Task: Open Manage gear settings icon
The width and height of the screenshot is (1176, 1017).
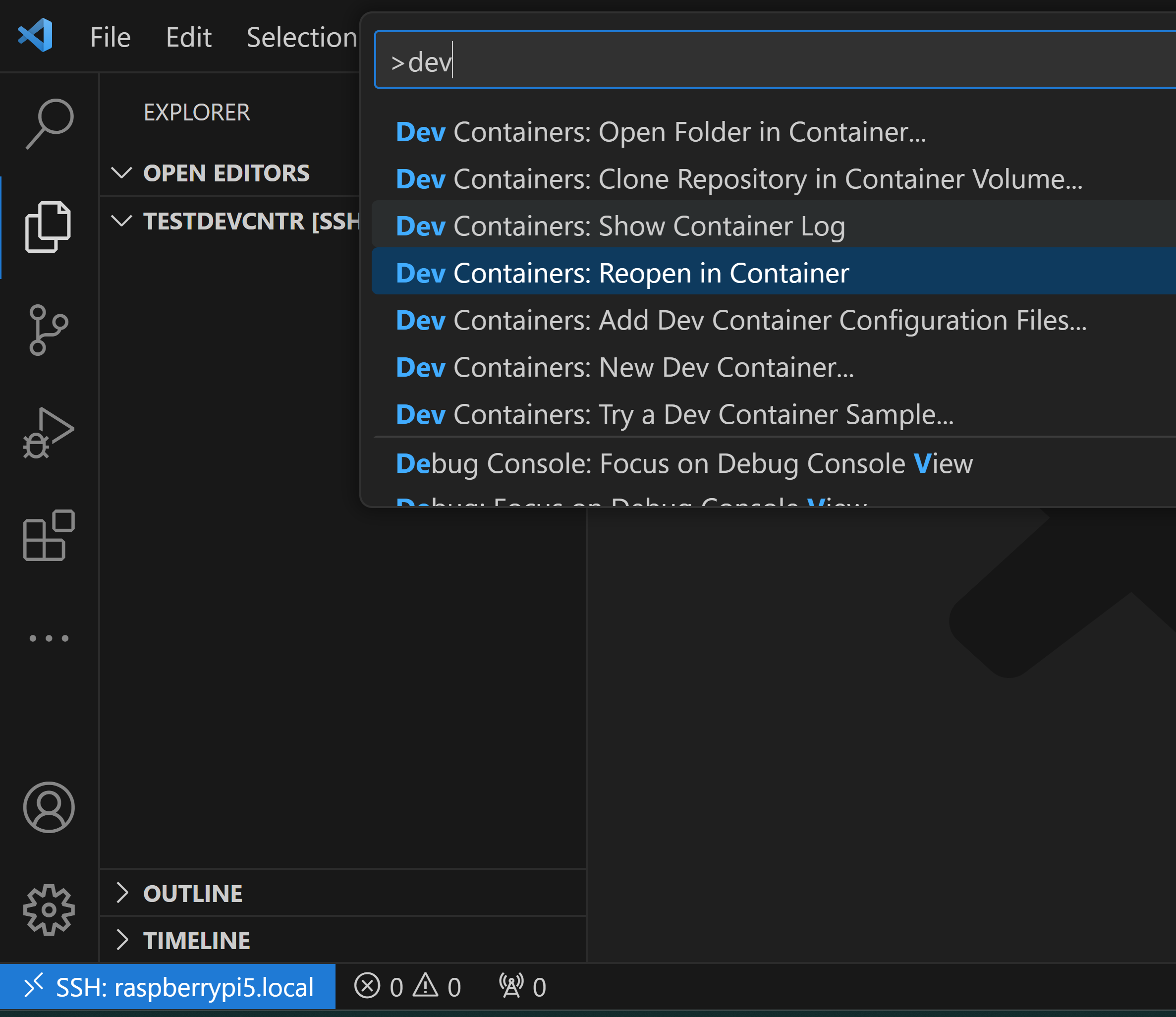Action: [x=49, y=910]
